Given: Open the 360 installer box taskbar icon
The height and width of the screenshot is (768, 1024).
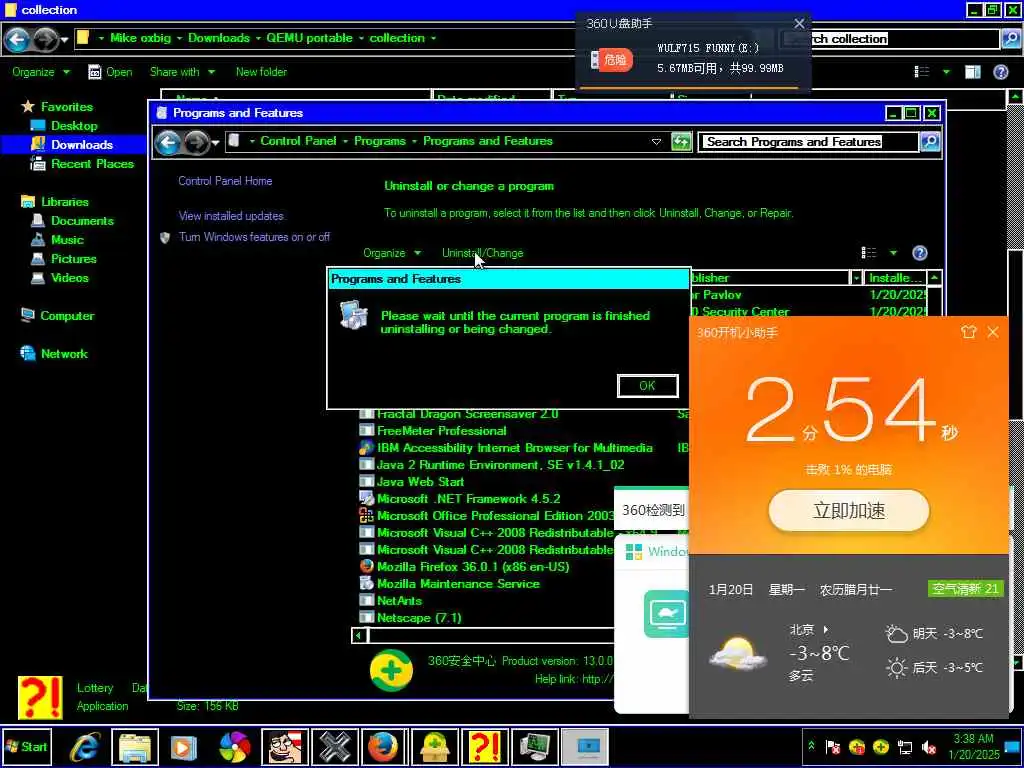Looking at the screenshot, I should pyautogui.click(x=434, y=747).
